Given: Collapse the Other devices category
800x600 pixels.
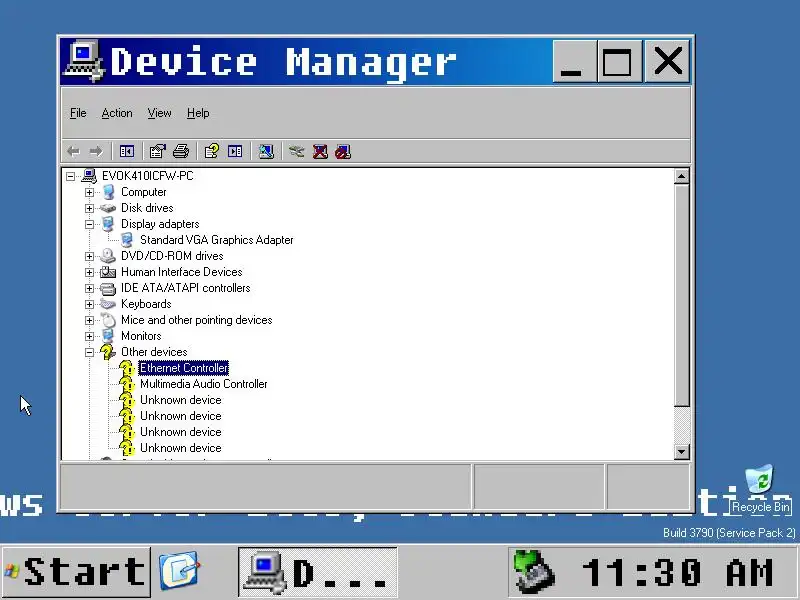Looking at the screenshot, I should click(x=89, y=353).
